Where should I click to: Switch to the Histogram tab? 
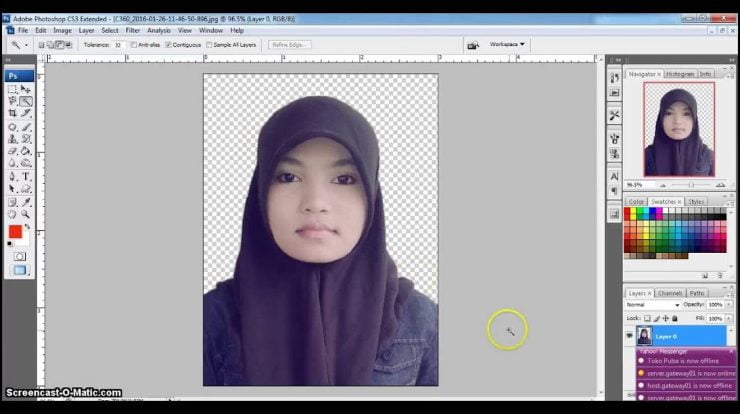click(x=680, y=74)
